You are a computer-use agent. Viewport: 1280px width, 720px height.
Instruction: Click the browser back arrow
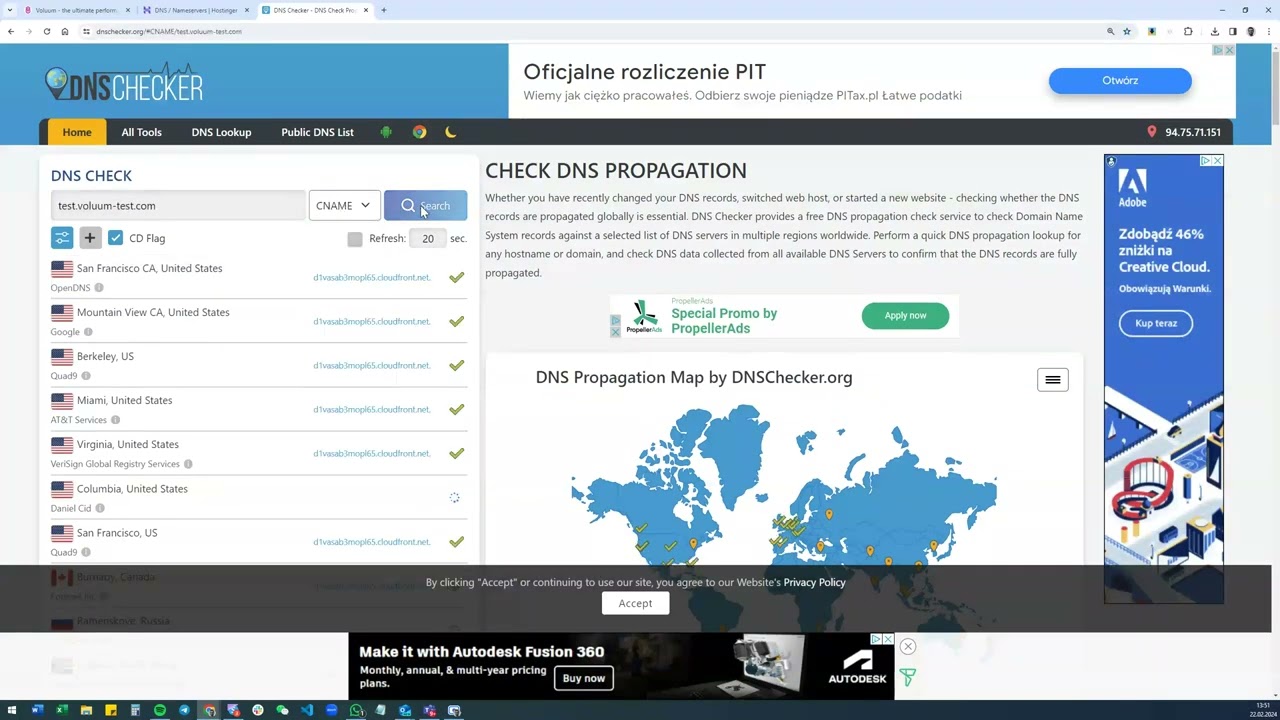[x=11, y=31]
